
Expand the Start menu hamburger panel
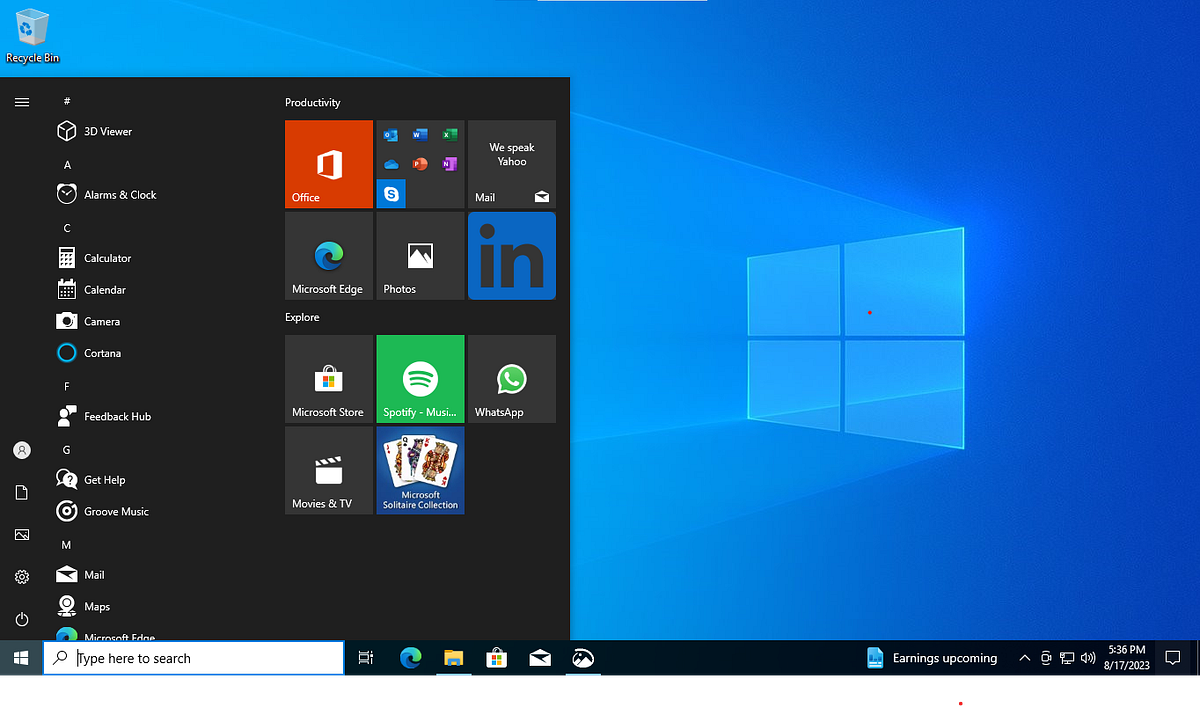click(x=21, y=101)
